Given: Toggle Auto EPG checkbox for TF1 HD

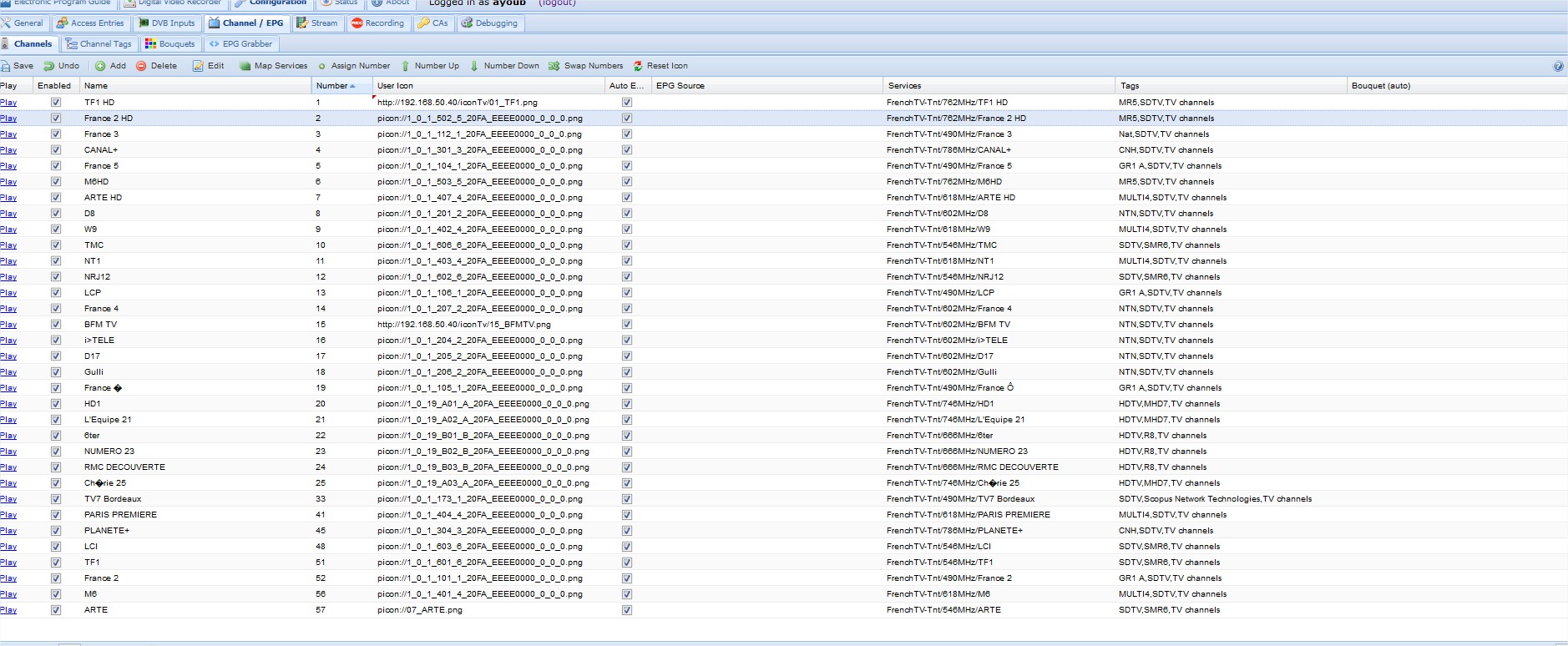Looking at the screenshot, I should (627, 103).
